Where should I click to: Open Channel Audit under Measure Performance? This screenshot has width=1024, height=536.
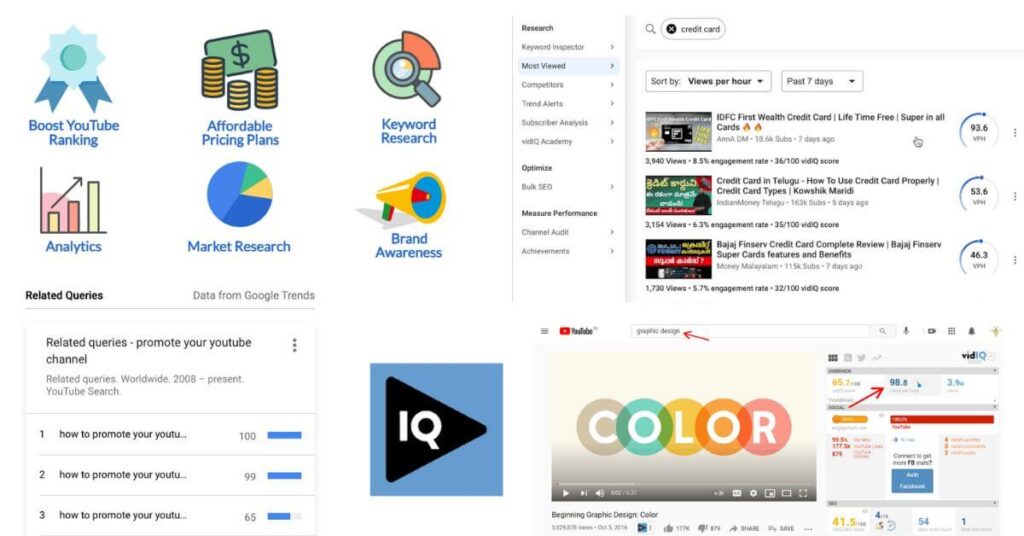point(545,232)
